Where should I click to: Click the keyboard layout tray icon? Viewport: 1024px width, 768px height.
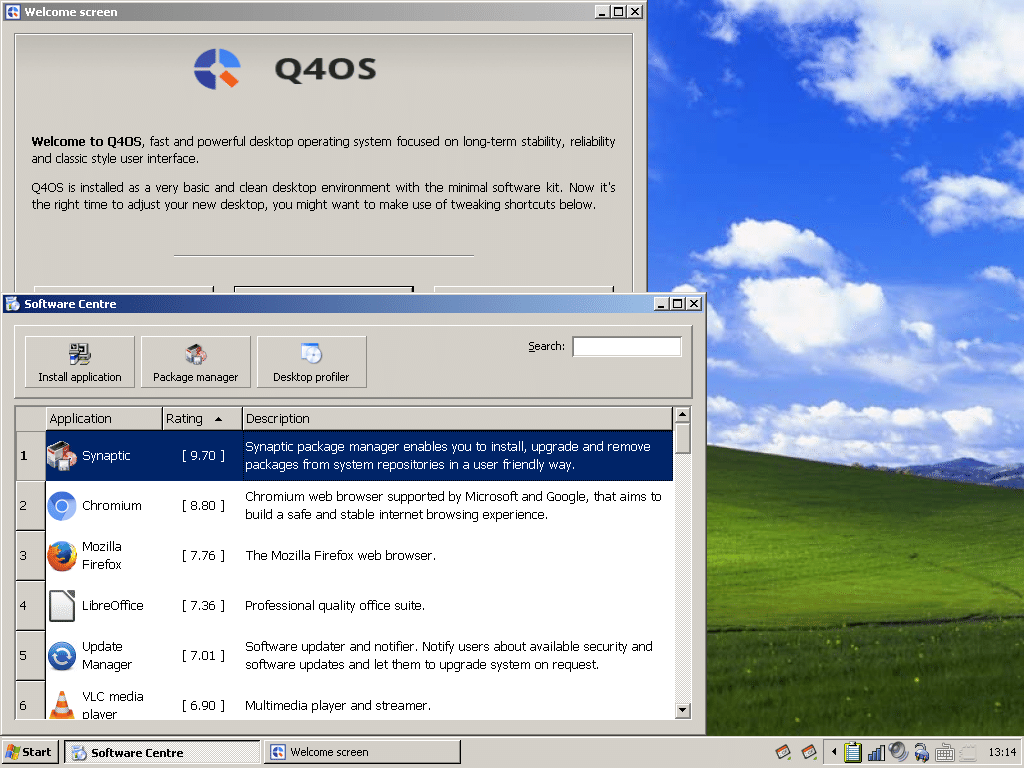click(x=944, y=753)
